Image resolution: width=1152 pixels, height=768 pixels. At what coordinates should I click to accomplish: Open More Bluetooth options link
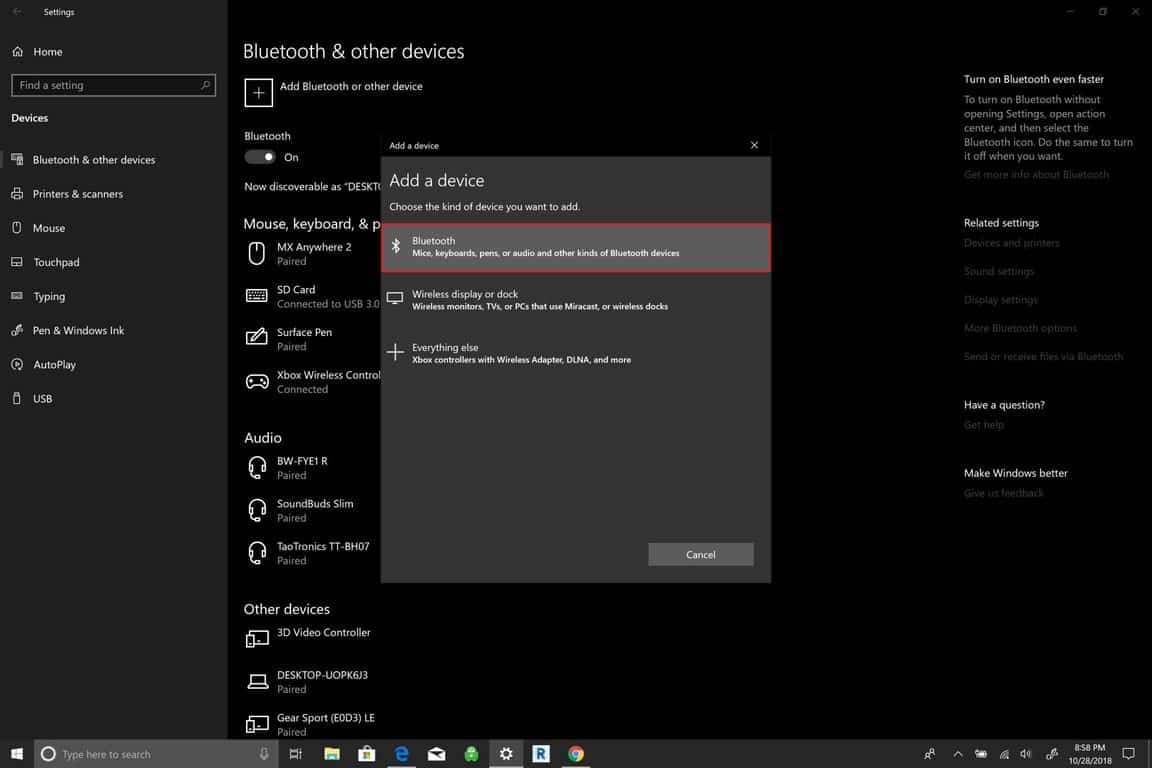click(x=1020, y=328)
